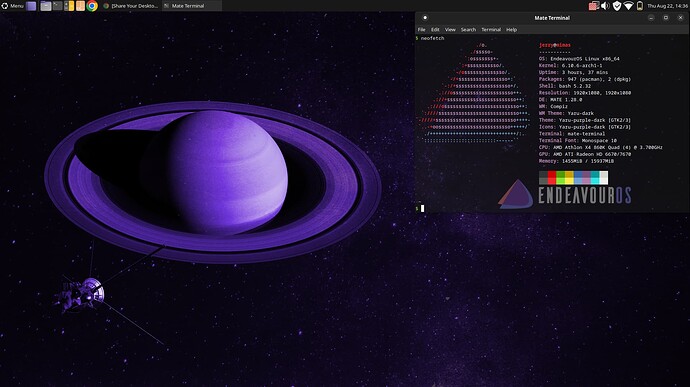Click the DE: MATE 1.28.0 line

(560, 100)
